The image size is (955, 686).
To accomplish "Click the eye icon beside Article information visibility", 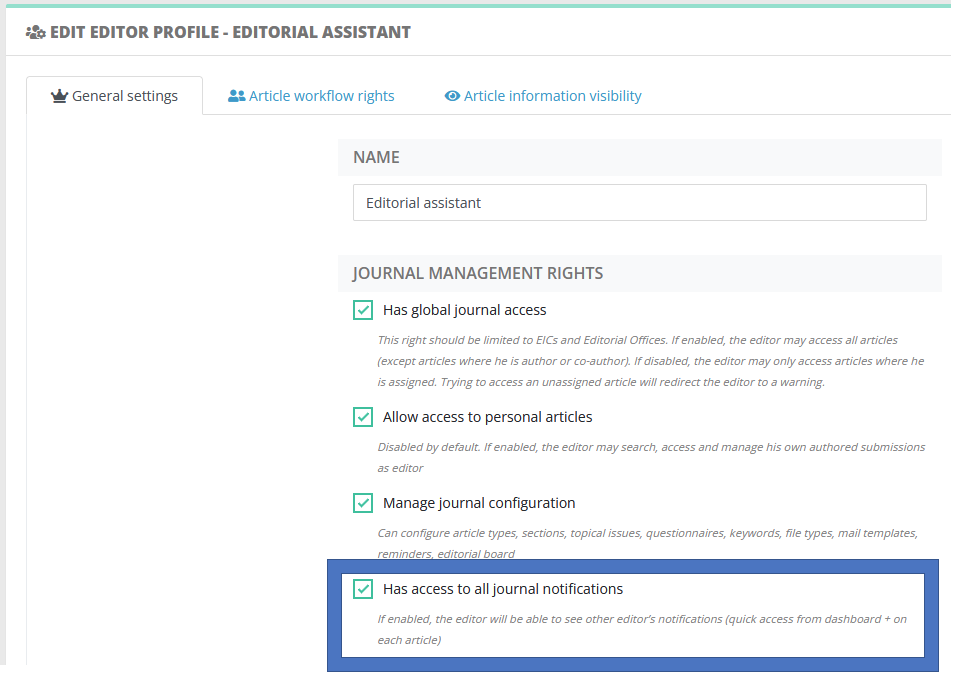I will [452, 96].
